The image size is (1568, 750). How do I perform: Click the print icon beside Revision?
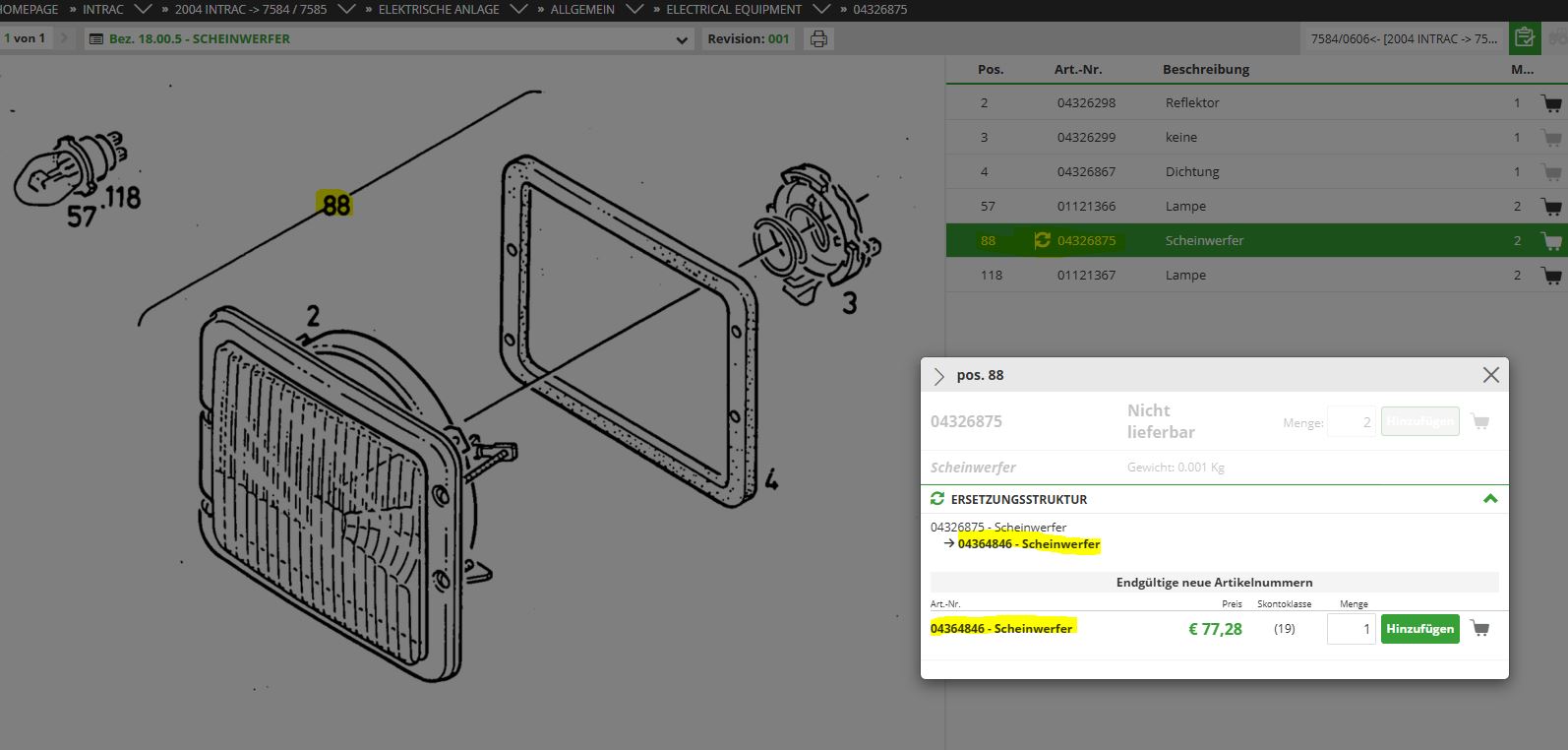818,39
